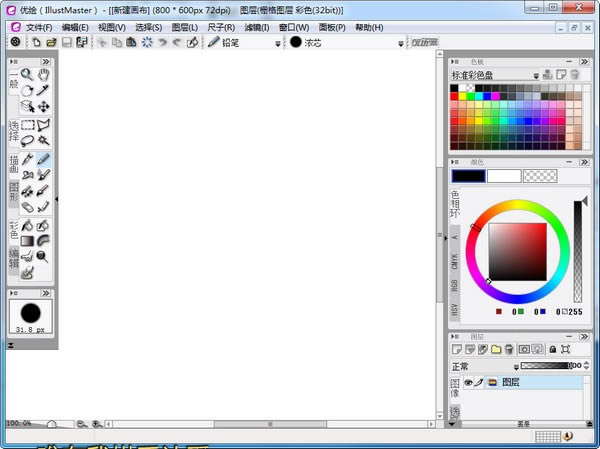Select the Gradient tool
The height and width of the screenshot is (449, 600).
27,241
